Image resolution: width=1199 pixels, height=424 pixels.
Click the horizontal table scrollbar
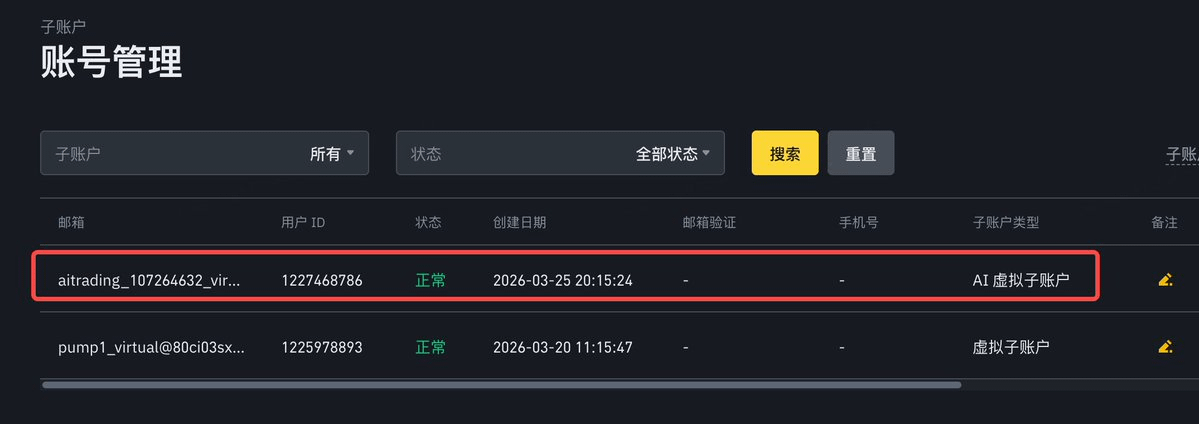pos(500,384)
